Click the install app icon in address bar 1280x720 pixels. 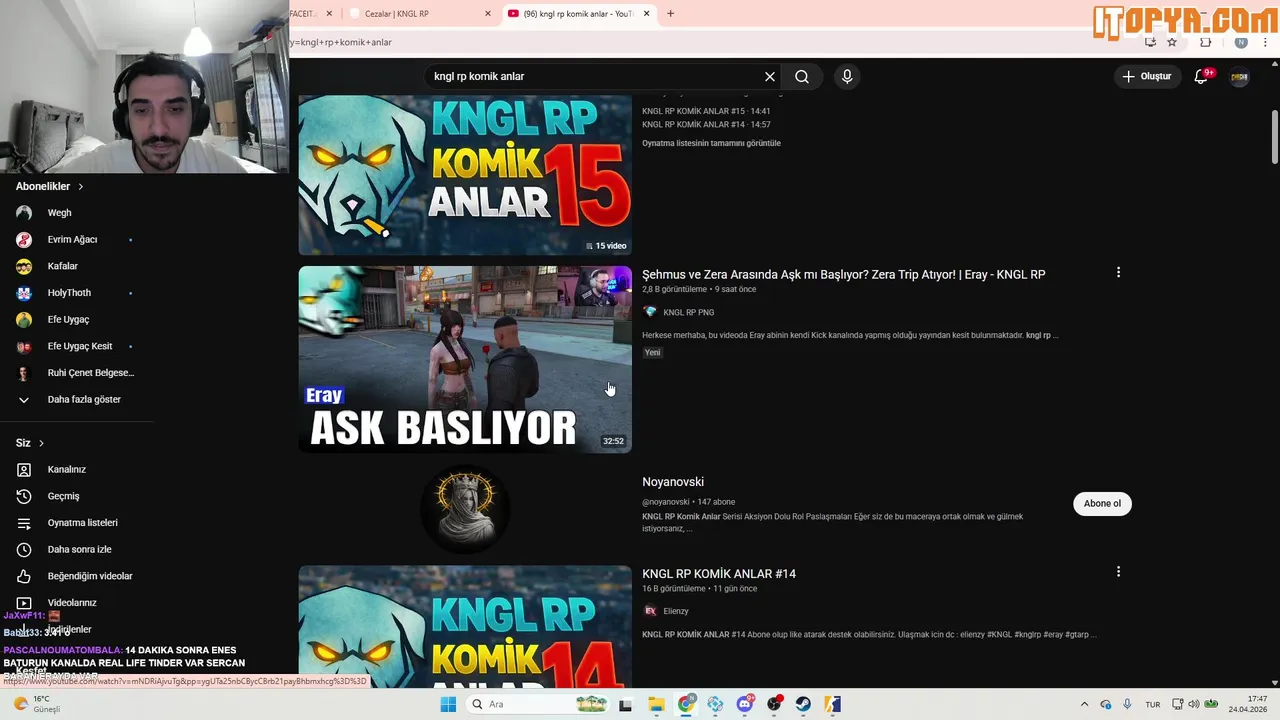1150,42
